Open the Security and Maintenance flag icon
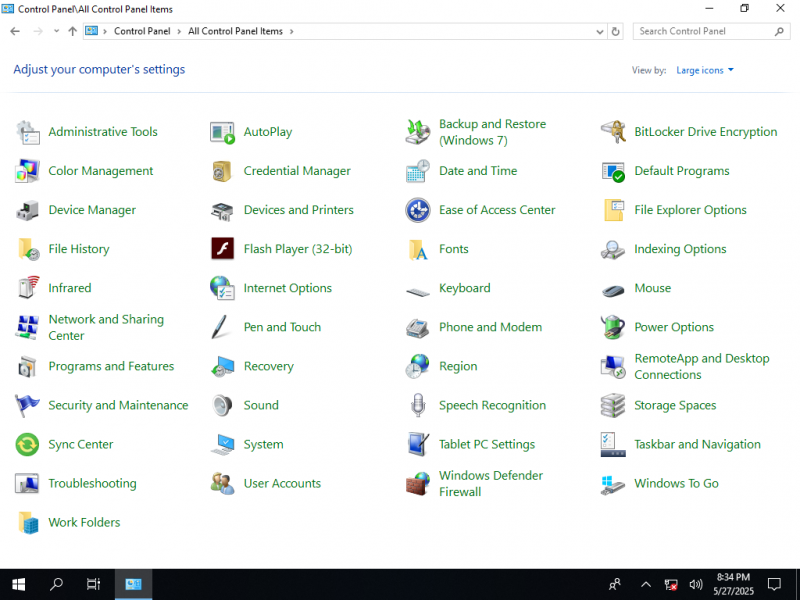The height and width of the screenshot is (600, 800). click(x=28, y=406)
